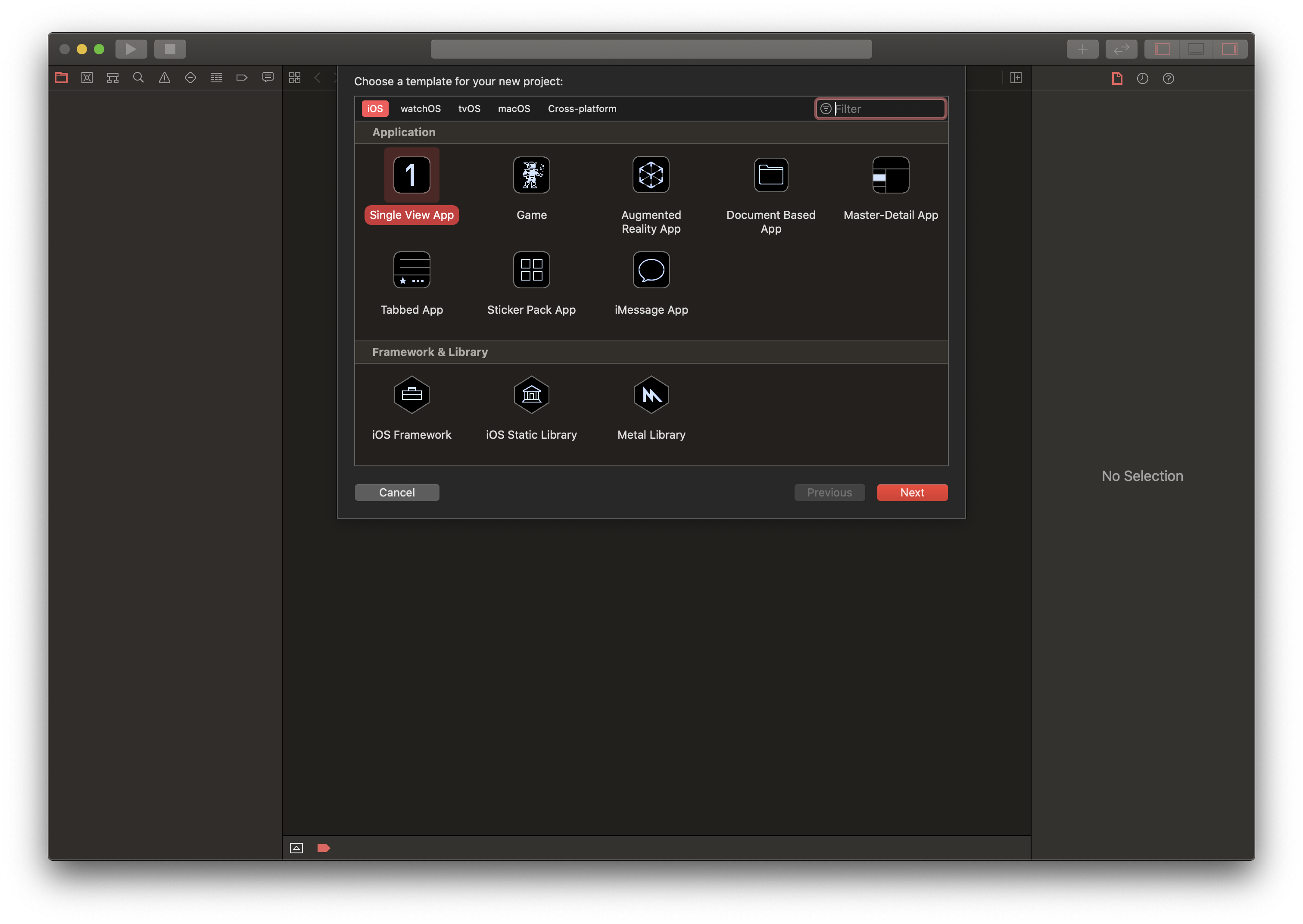Toggle the bottom debug area
The height and width of the screenshot is (924, 1303).
1196,50
